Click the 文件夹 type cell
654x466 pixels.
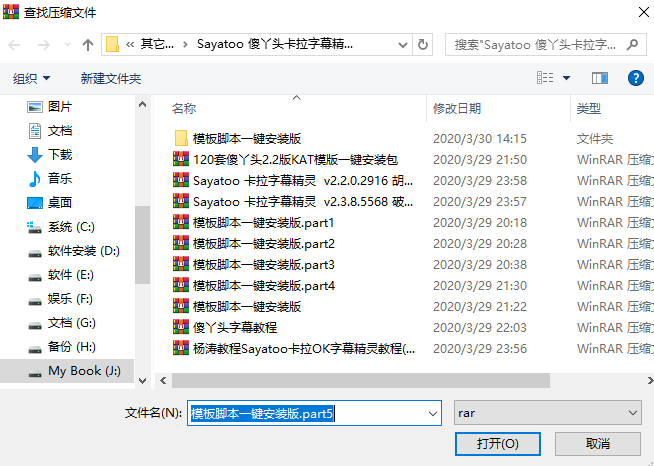(595, 139)
